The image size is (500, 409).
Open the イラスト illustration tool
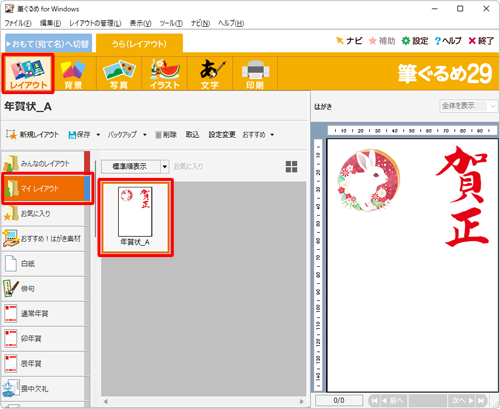[165, 73]
